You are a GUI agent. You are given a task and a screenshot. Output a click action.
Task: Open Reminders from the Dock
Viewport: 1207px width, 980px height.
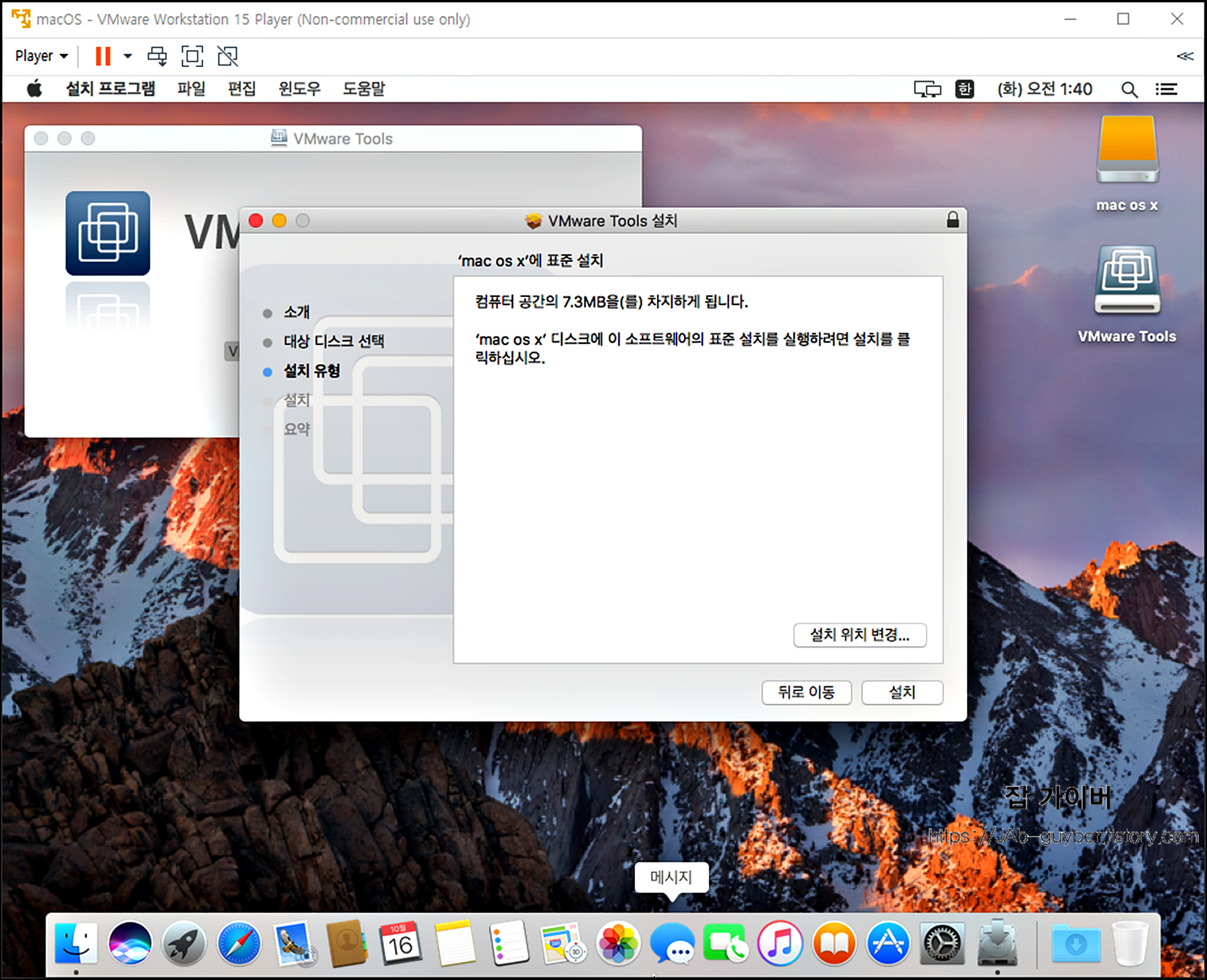509,942
